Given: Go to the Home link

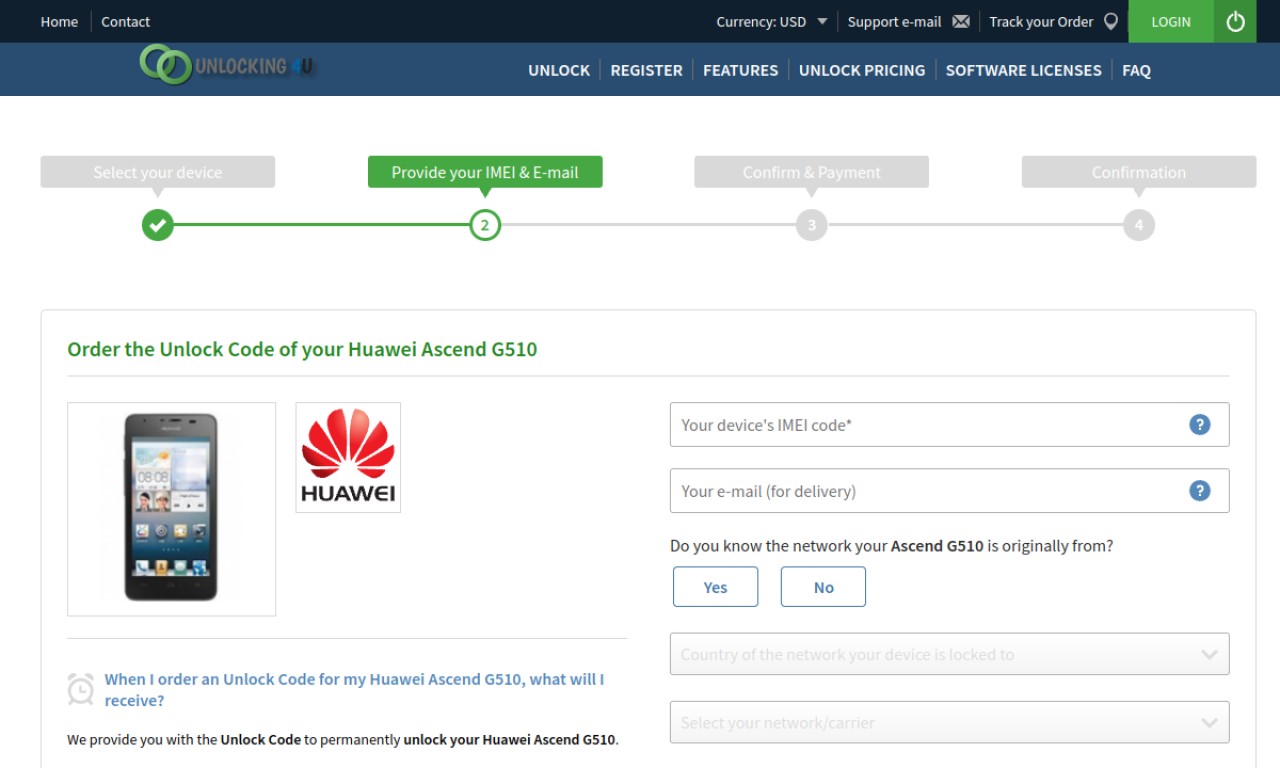Looking at the screenshot, I should pyautogui.click(x=59, y=21).
